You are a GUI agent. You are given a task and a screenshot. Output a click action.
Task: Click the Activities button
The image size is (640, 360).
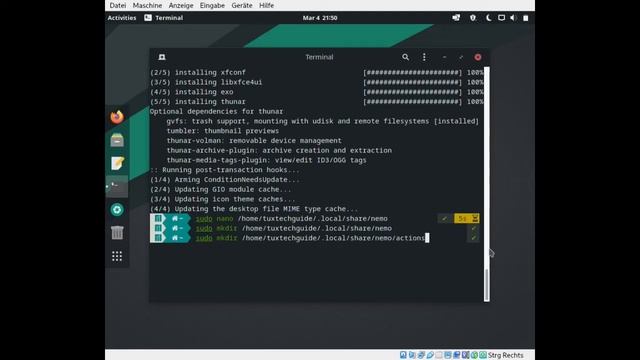click(122, 18)
